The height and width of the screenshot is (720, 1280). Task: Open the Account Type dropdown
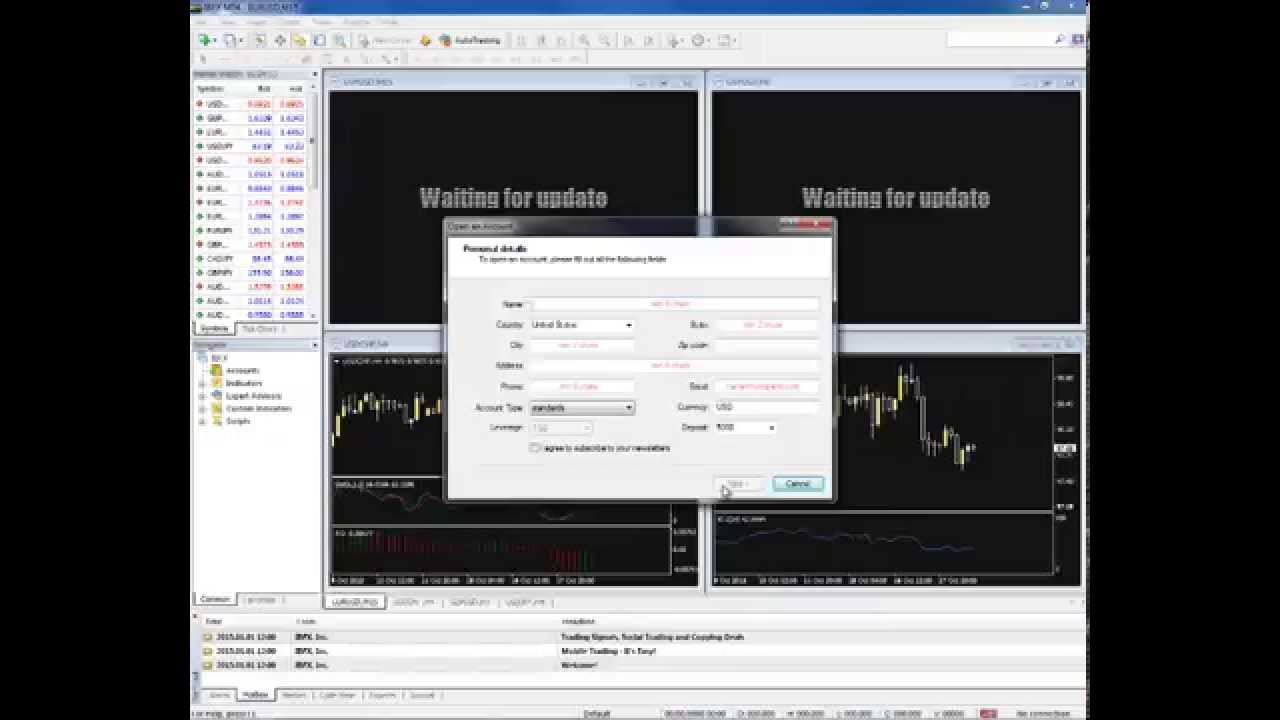582,407
